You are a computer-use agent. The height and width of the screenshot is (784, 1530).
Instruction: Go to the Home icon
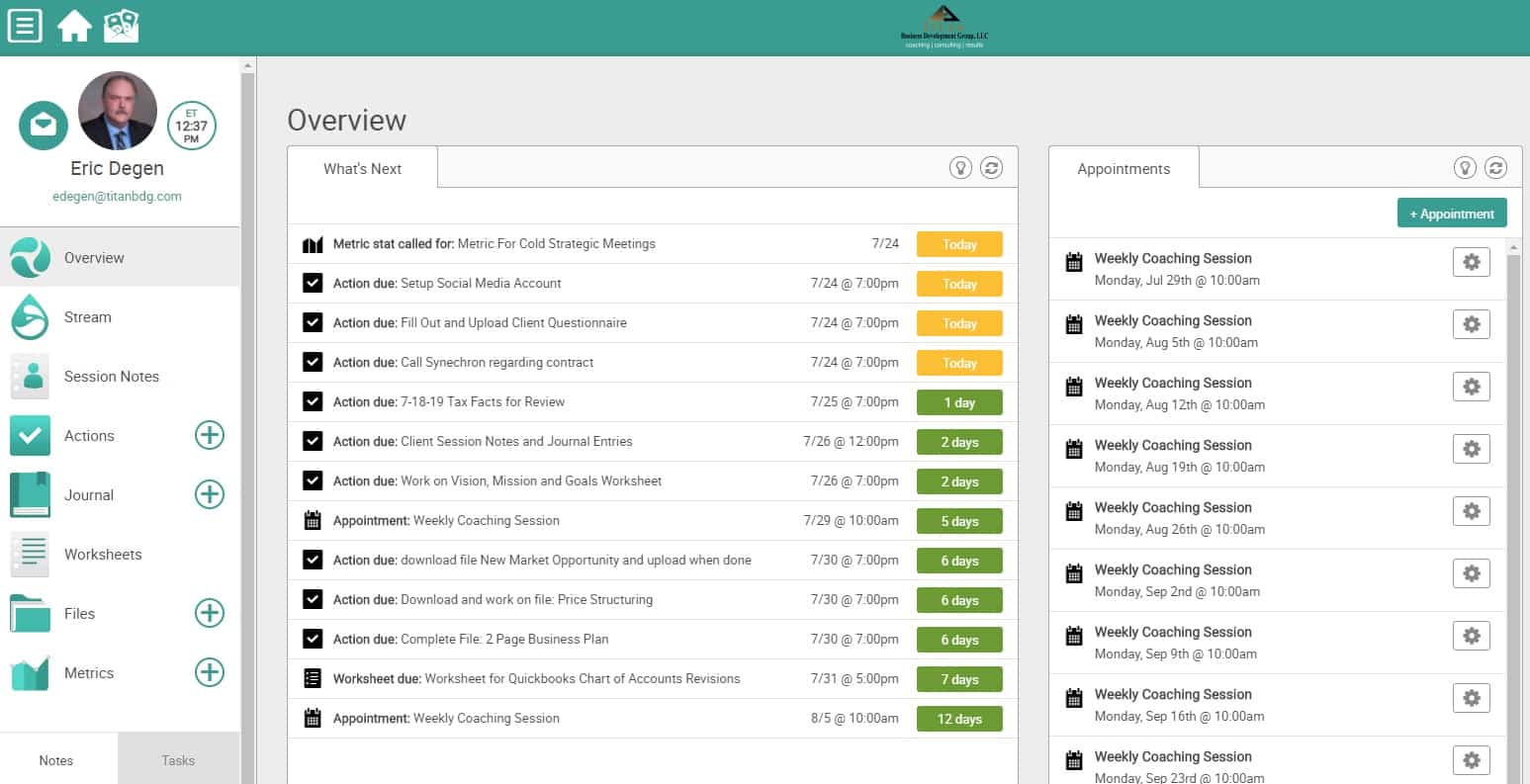tap(74, 26)
